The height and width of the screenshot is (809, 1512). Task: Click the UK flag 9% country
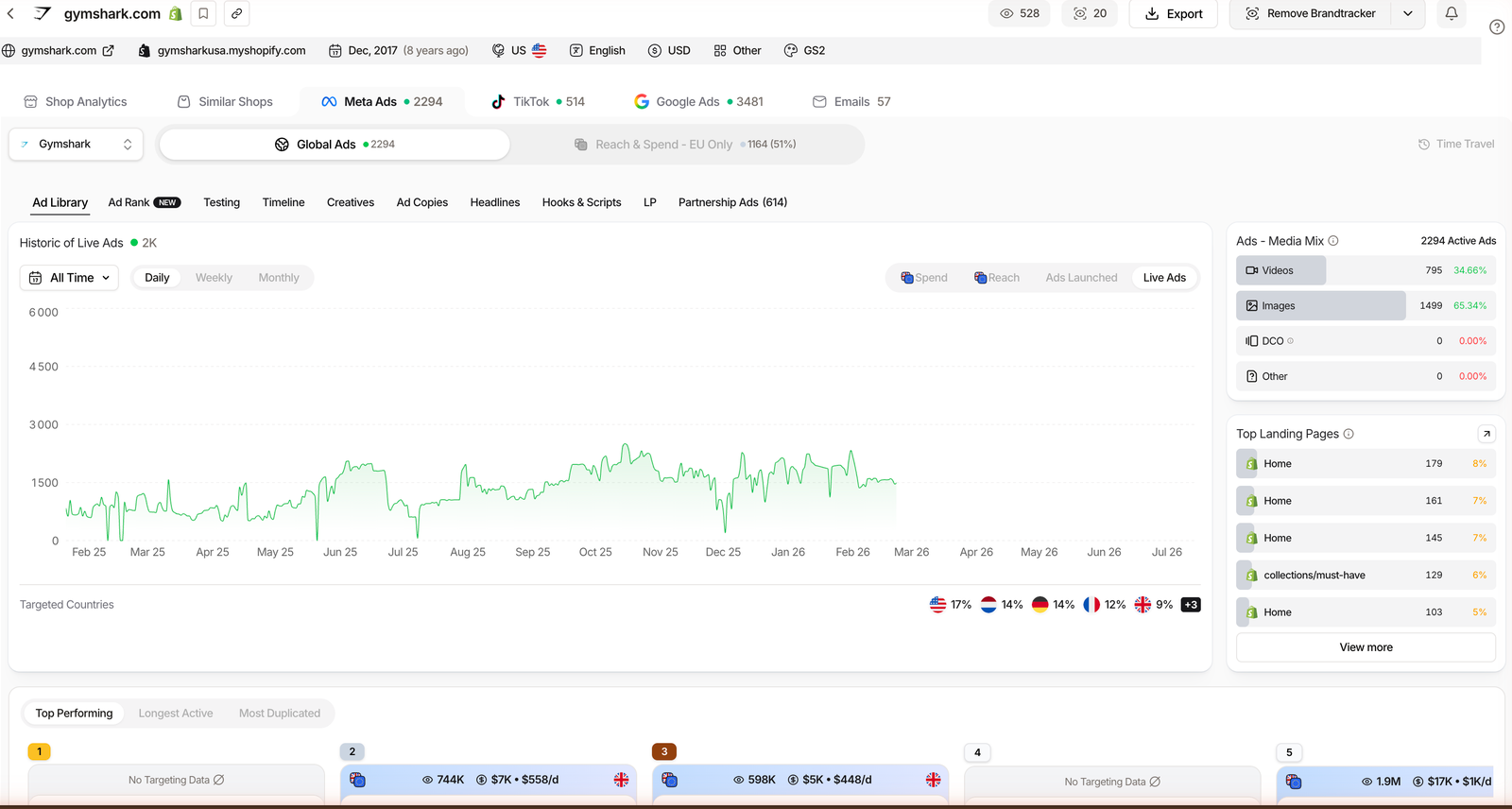pyautogui.click(x=1154, y=605)
